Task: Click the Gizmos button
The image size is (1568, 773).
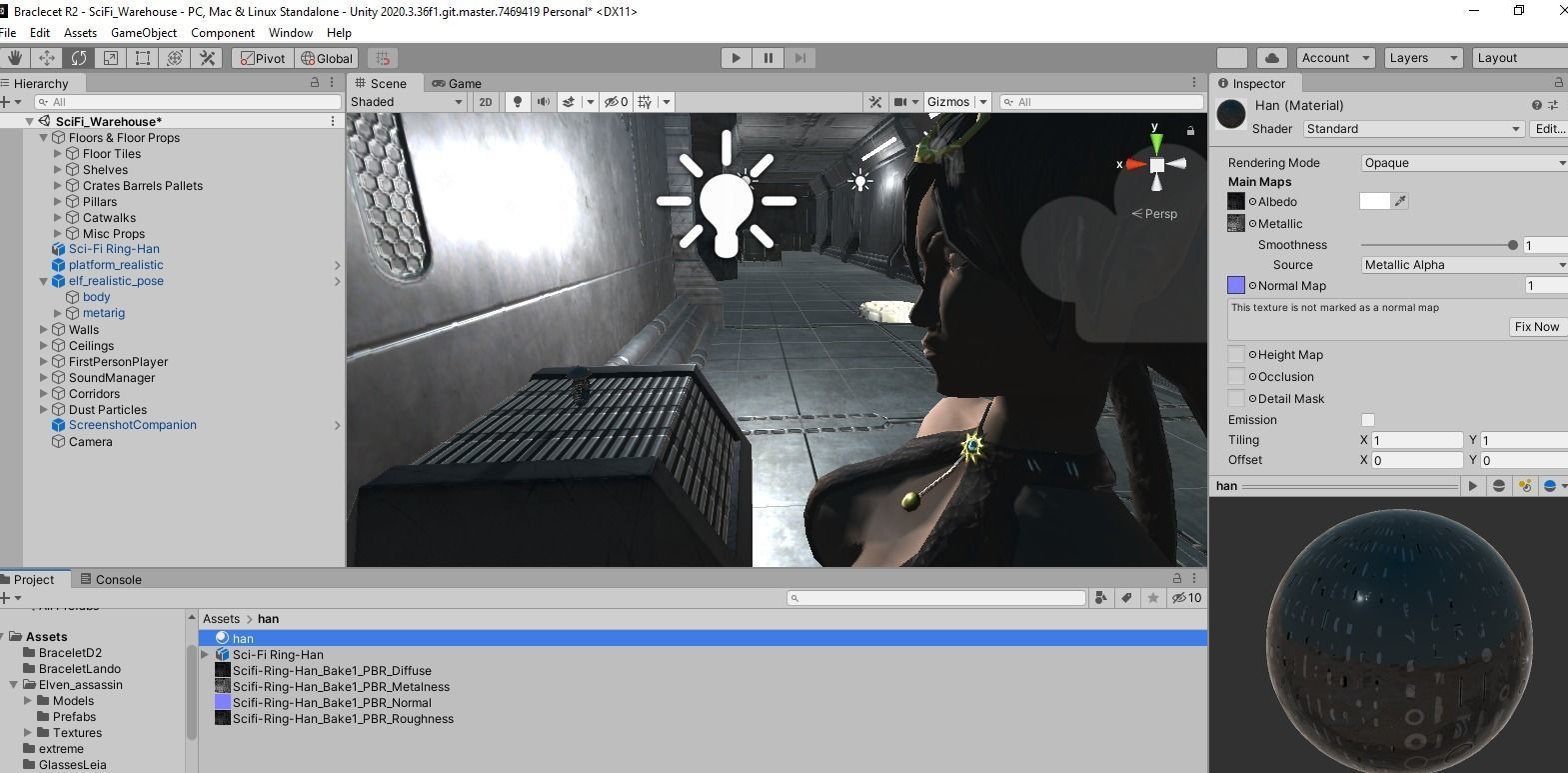Action: pos(948,102)
